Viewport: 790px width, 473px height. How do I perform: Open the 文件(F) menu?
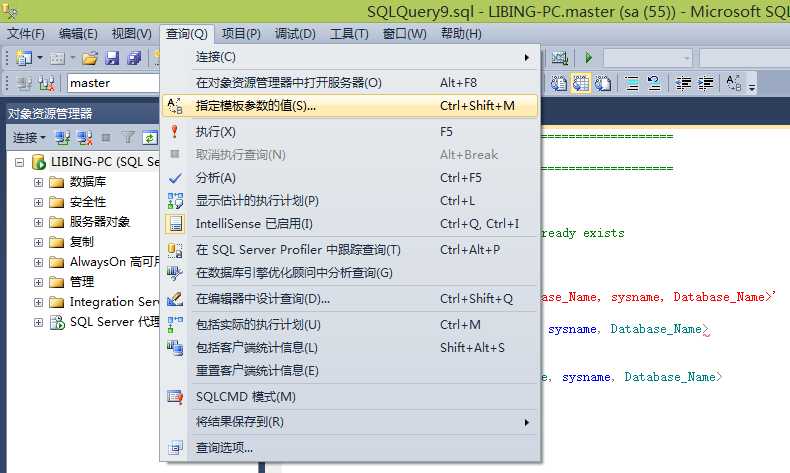pyautogui.click(x=26, y=34)
